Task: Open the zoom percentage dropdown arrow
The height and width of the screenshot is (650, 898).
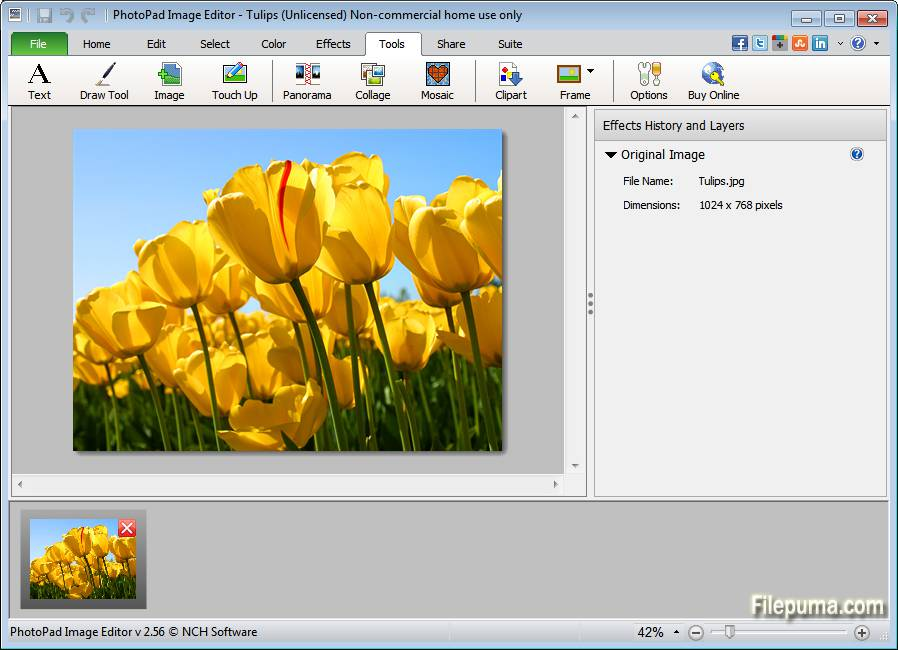Action: point(676,632)
